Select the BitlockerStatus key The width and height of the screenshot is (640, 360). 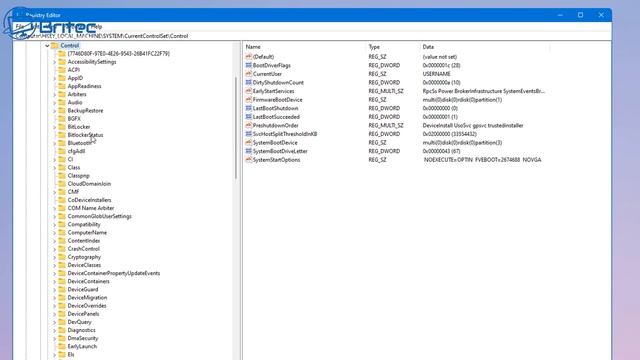tap(85, 135)
